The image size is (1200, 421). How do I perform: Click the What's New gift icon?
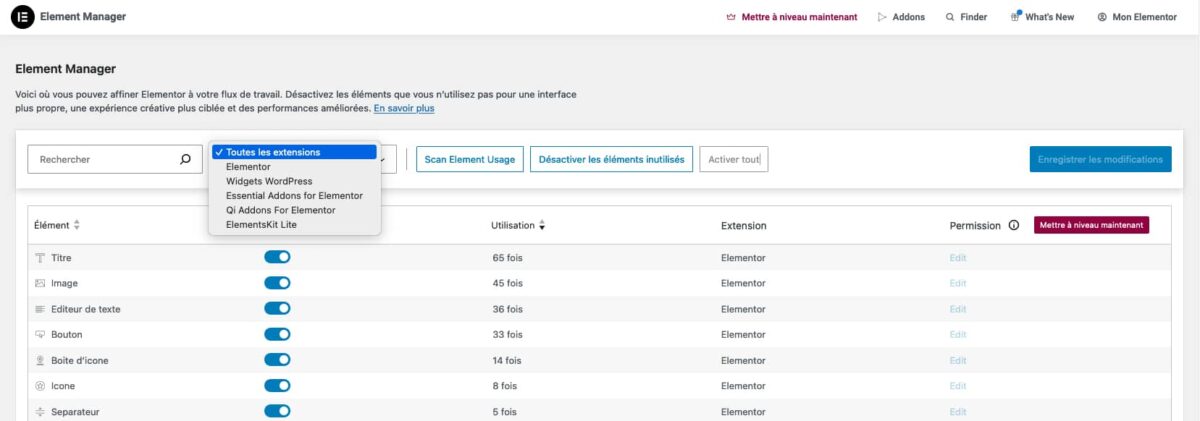pyautogui.click(x=1015, y=16)
